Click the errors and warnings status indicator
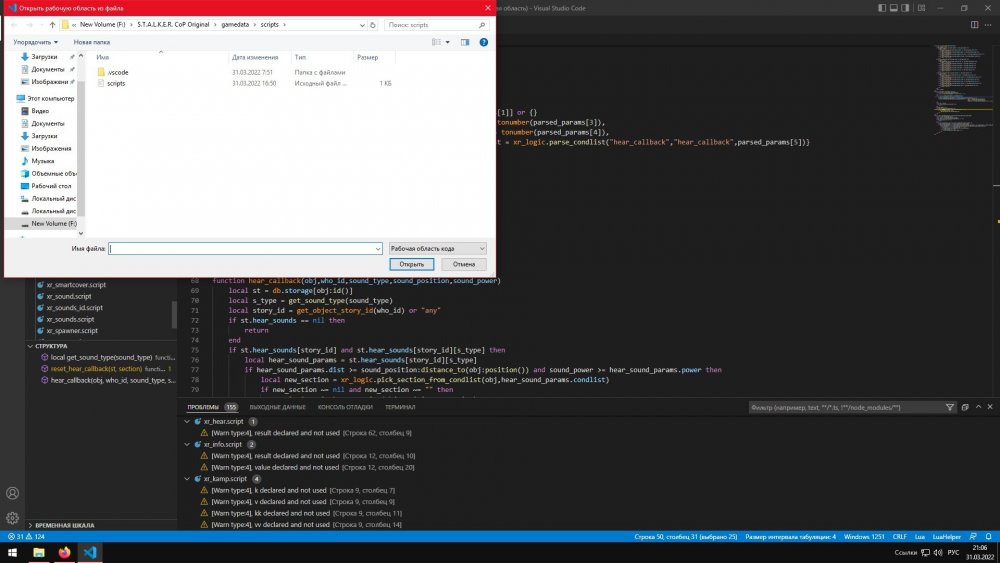Screen dimensions: 1000x563 click(25, 537)
